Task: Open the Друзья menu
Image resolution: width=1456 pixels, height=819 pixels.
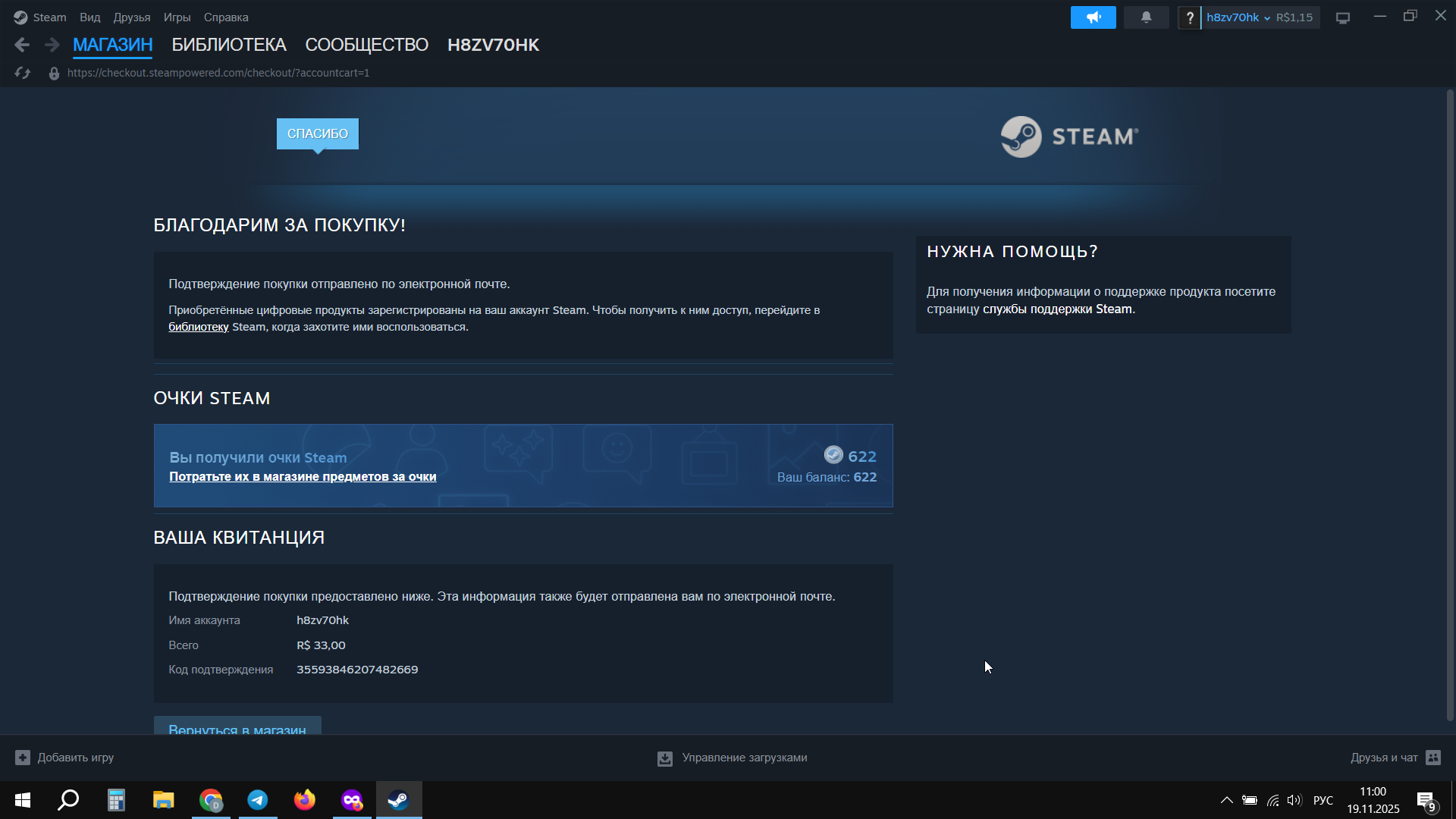Action: tap(131, 17)
